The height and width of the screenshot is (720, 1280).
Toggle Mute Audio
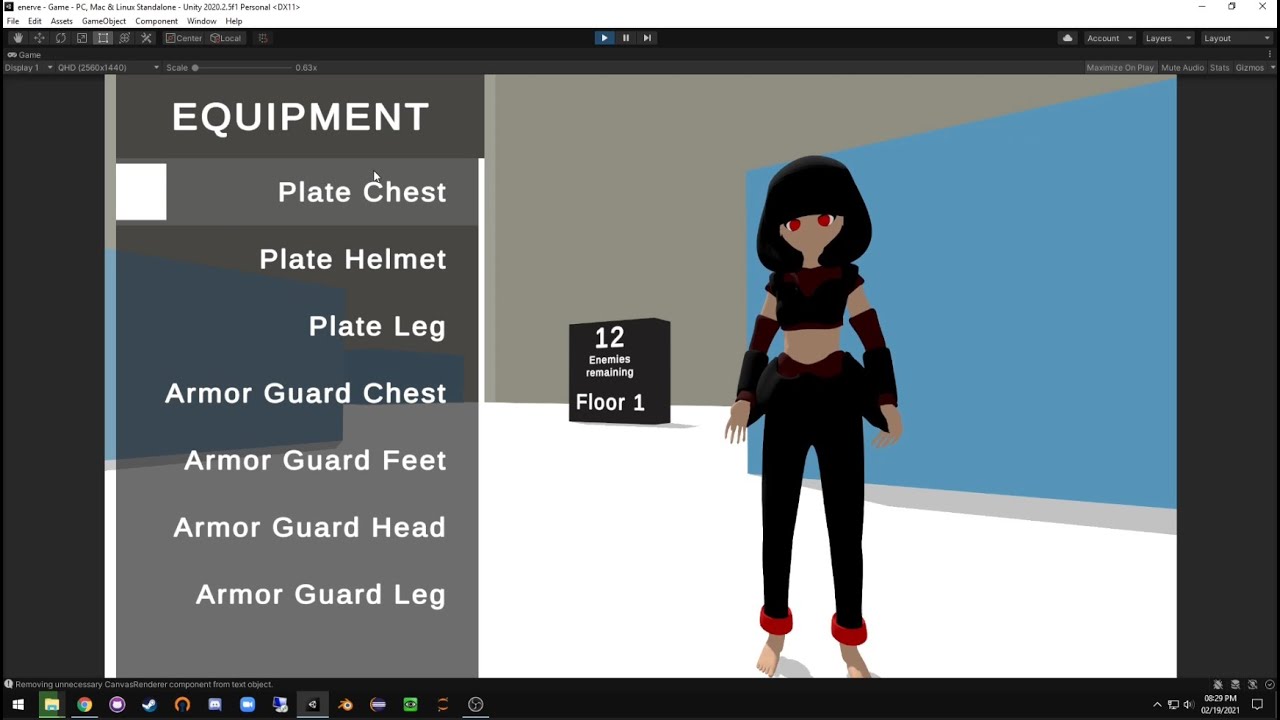tap(1182, 68)
